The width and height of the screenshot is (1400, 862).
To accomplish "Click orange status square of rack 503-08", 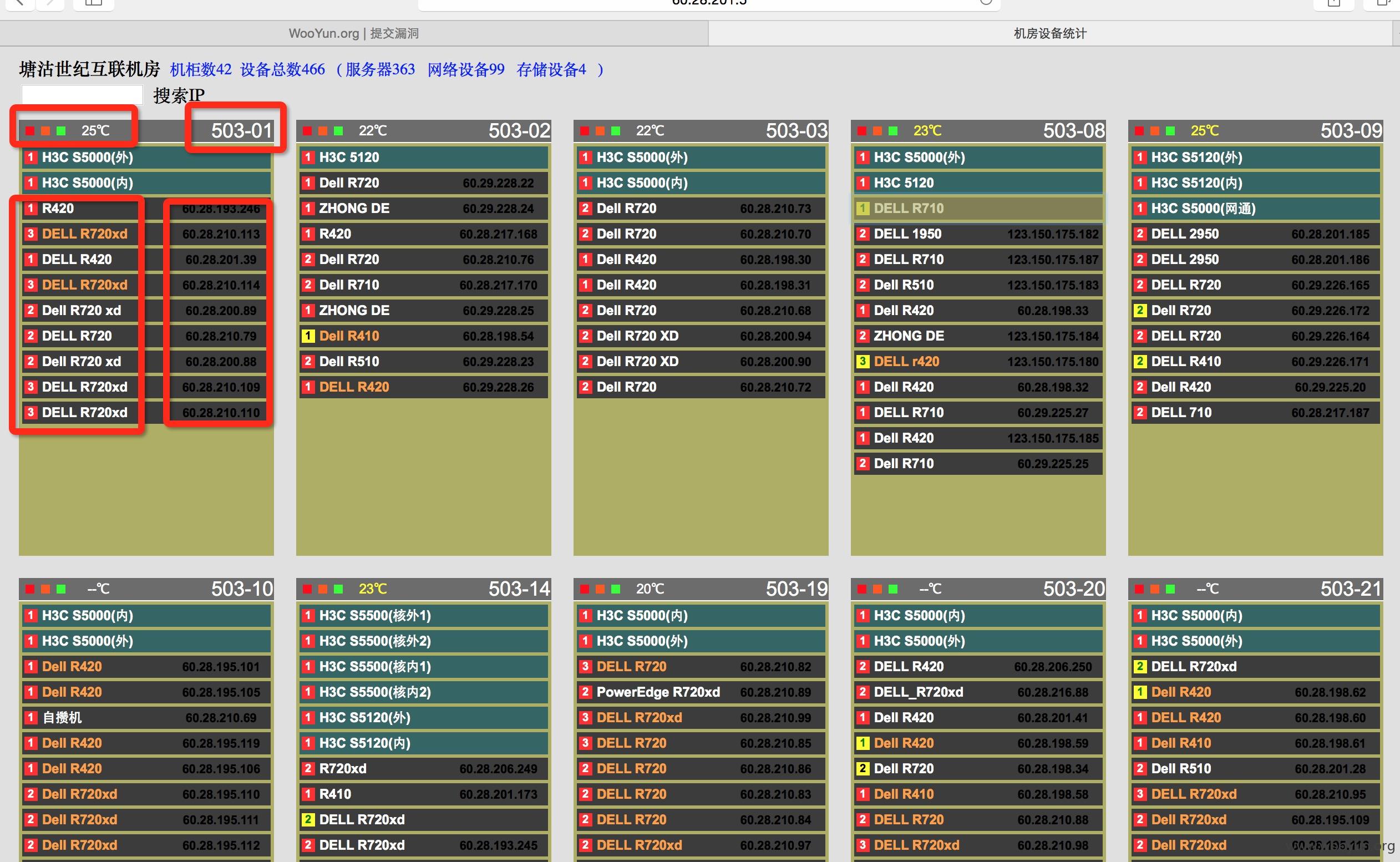I will point(877,131).
